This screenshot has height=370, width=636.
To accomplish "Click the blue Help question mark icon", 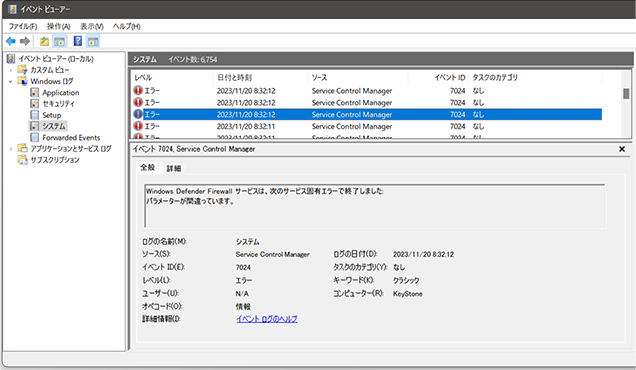I will point(77,41).
